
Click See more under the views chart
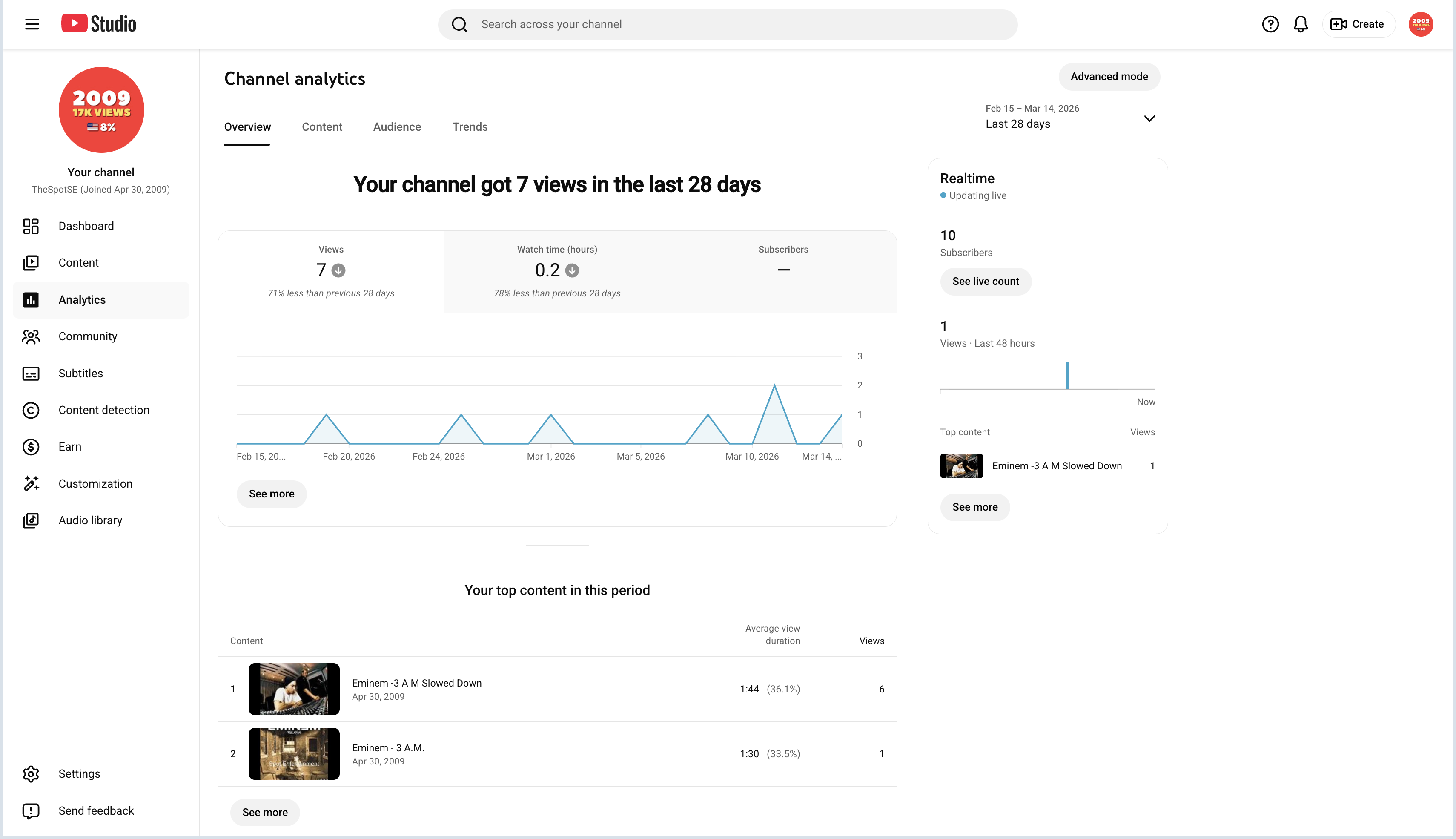pos(271,494)
